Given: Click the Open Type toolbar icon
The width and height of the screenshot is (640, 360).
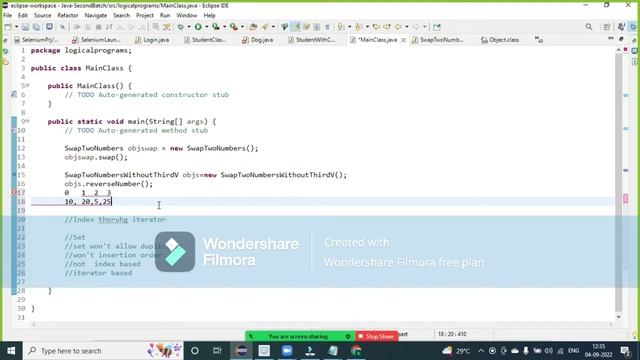Looking at the screenshot, I should click(x=253, y=27).
